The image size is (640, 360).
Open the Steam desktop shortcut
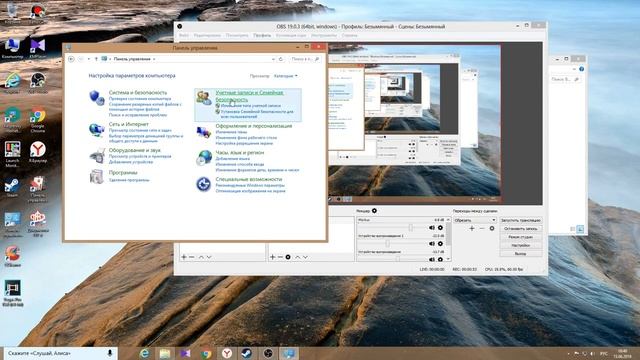(x=12, y=188)
